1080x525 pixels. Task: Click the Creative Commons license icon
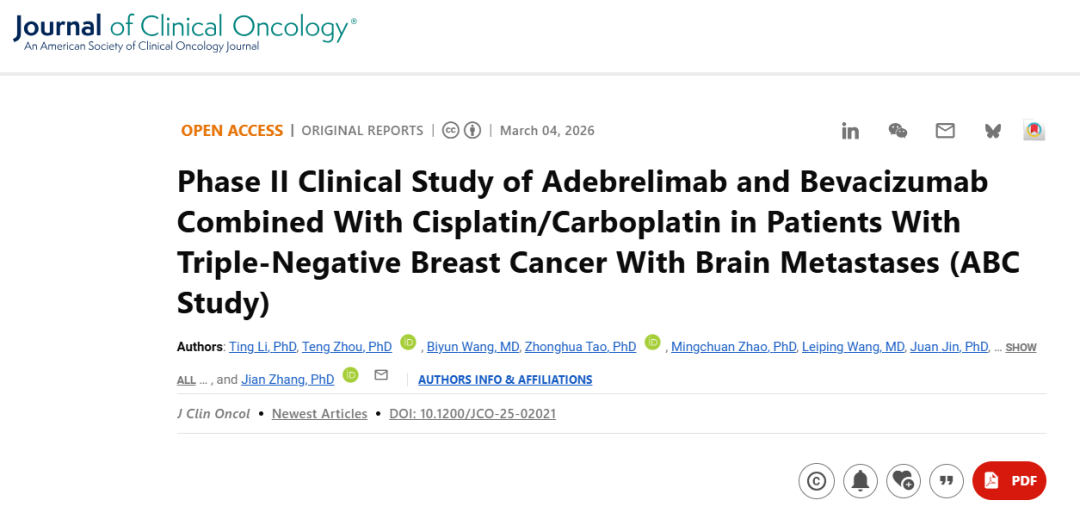(x=462, y=131)
